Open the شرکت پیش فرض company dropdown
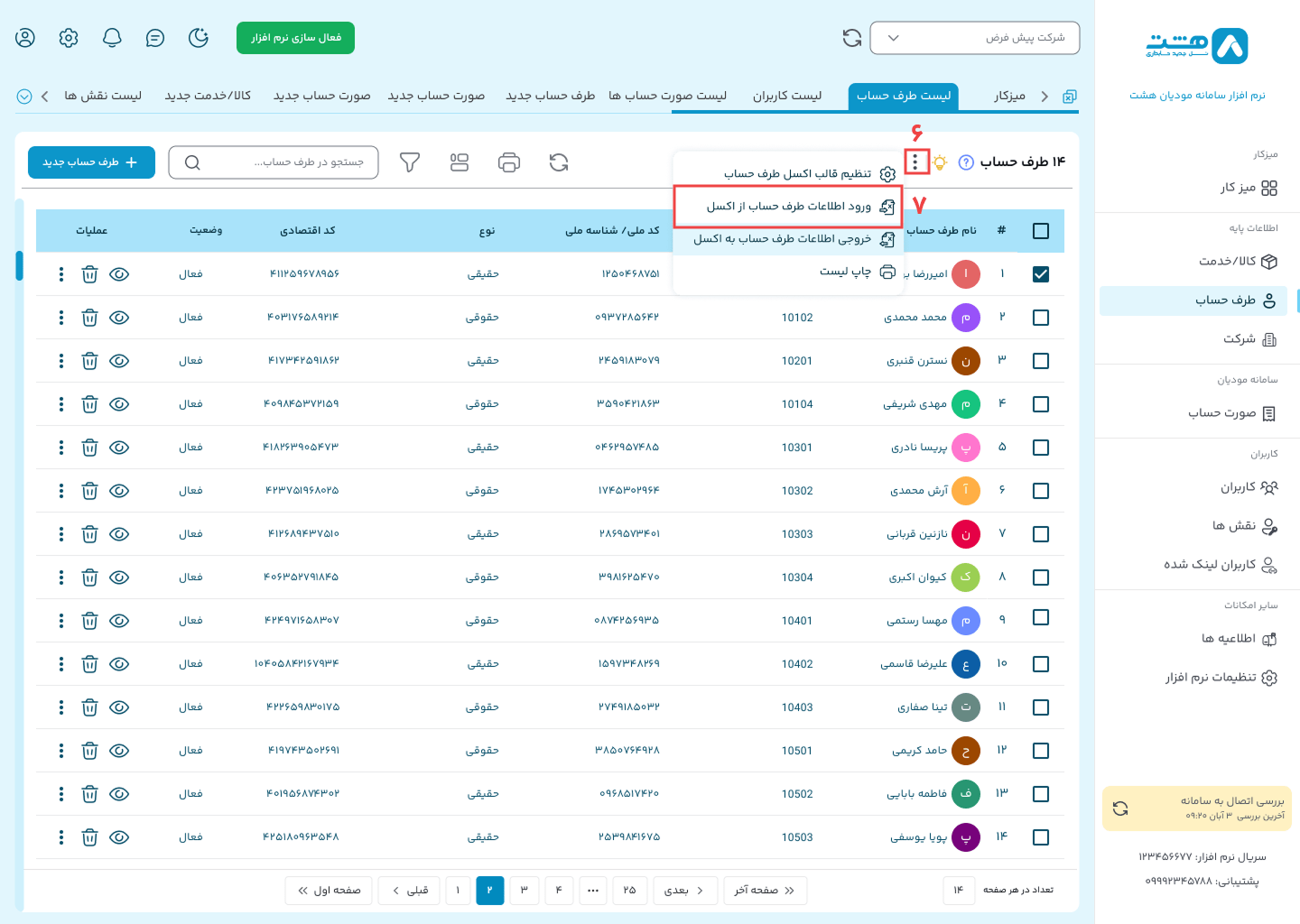 click(974, 38)
